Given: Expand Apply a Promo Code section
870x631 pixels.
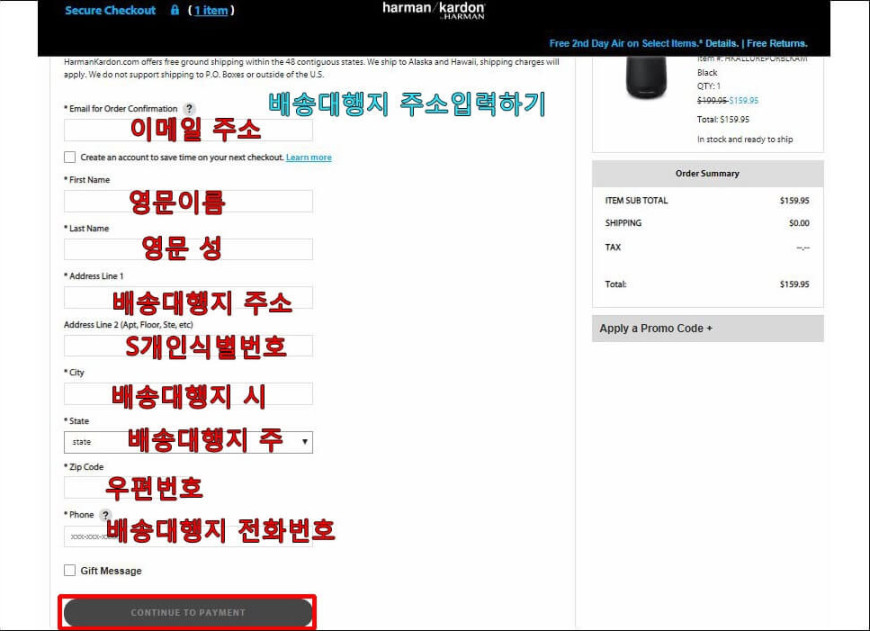Looking at the screenshot, I should point(707,329).
